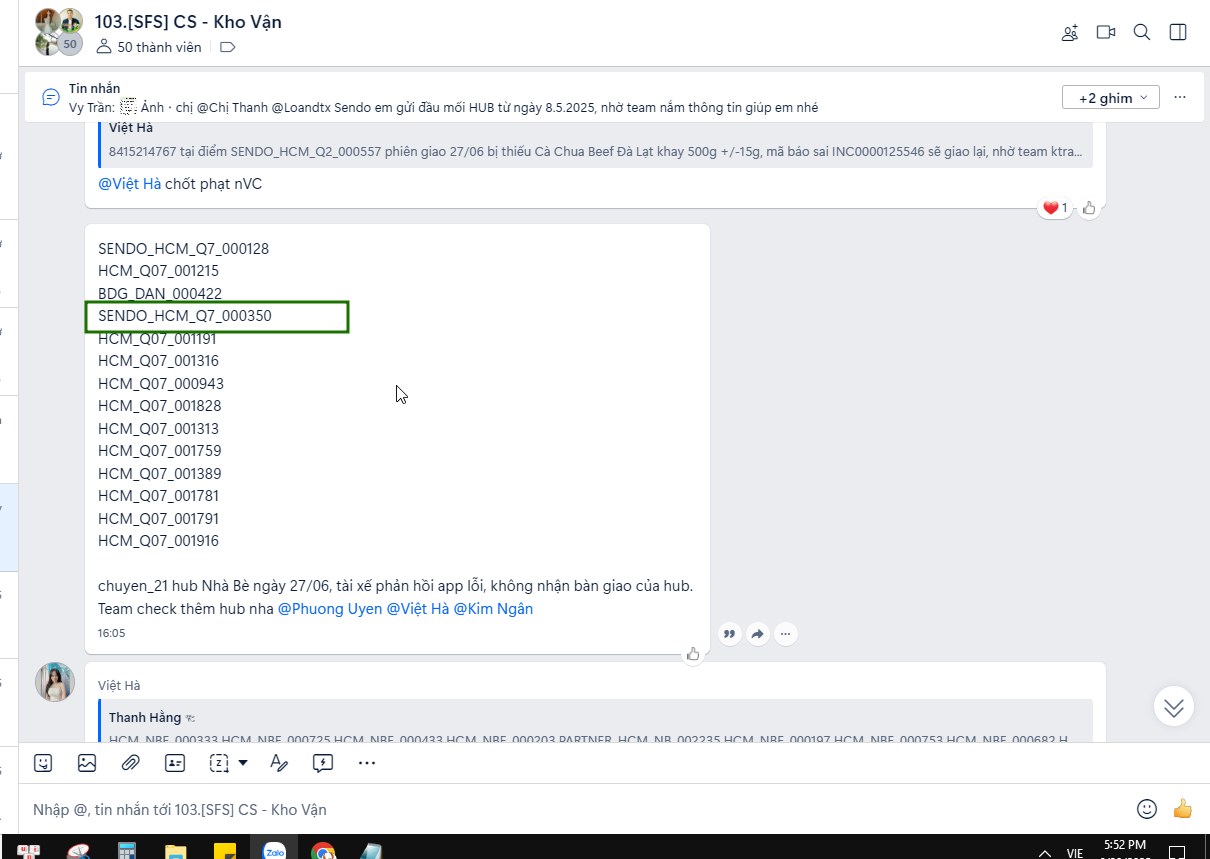Click the text 'HCM_Q07_001389'
Screen dimensions: 1210x859
(160, 474)
